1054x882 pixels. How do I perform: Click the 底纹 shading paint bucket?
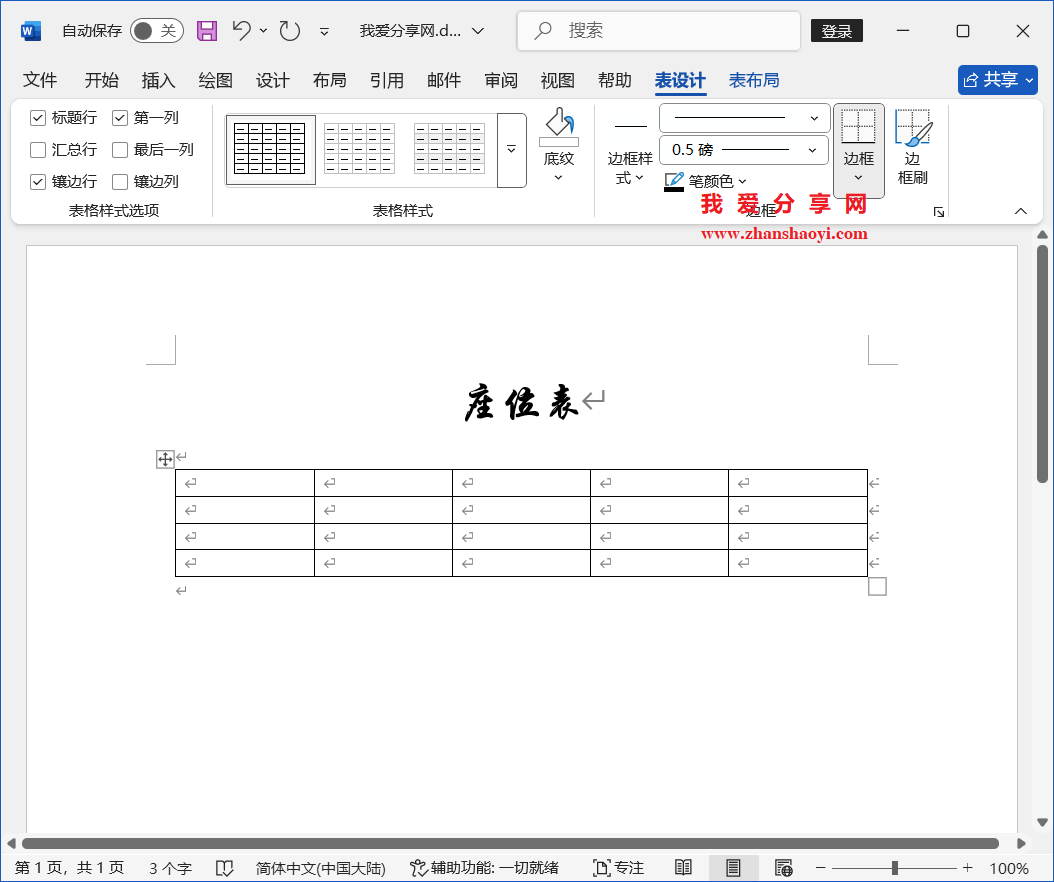click(x=559, y=127)
